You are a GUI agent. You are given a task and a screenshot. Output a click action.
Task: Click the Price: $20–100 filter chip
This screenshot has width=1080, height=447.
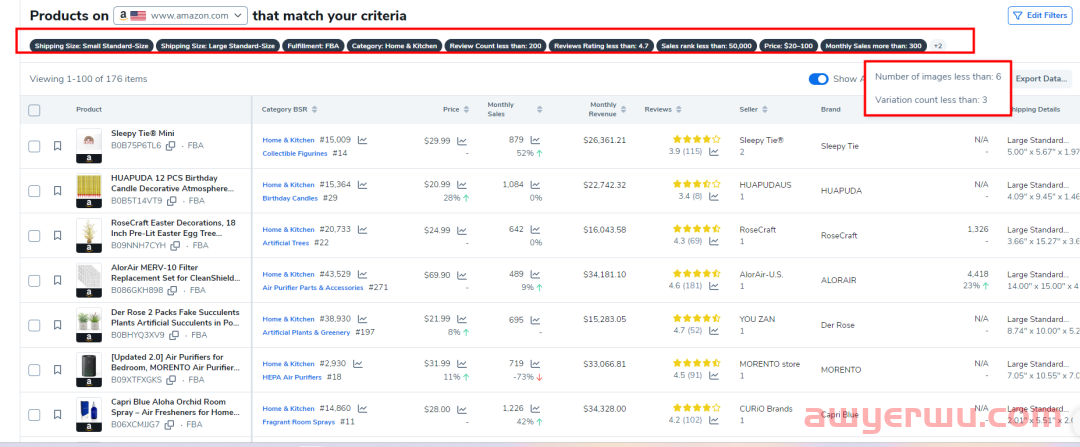point(789,46)
